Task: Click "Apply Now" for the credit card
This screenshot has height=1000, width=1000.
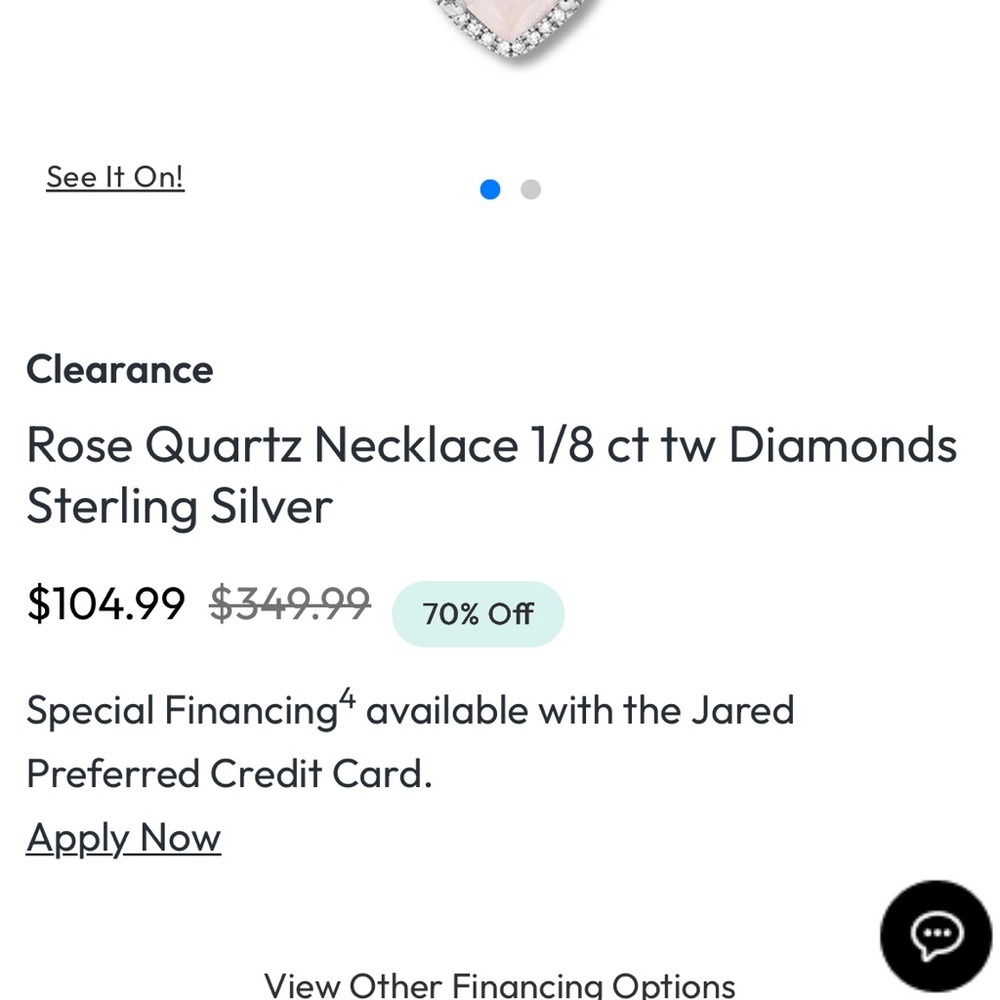Action: [123, 838]
